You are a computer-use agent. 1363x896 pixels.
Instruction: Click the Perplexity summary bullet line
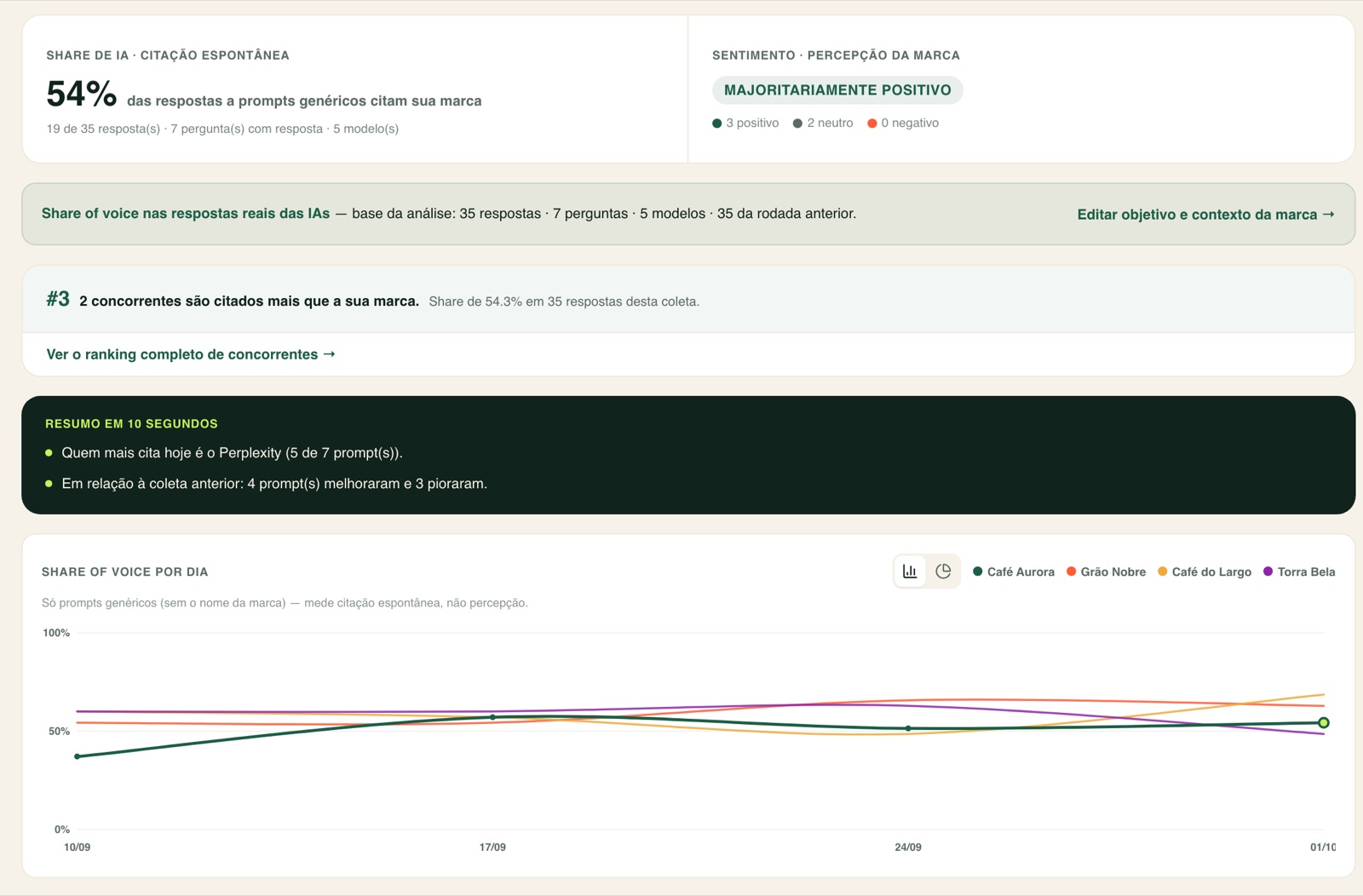point(232,453)
